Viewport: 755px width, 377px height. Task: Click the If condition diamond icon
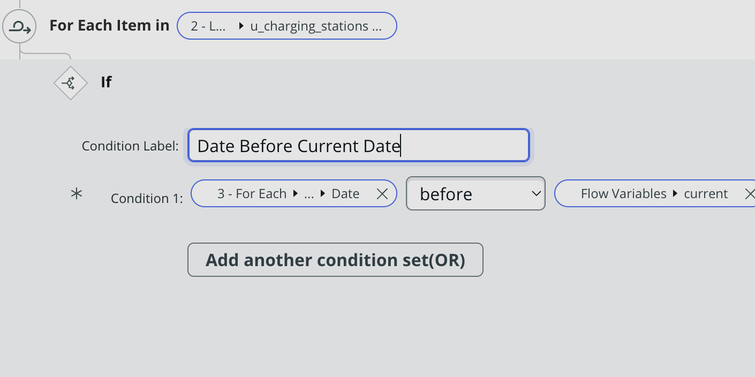(x=70, y=83)
